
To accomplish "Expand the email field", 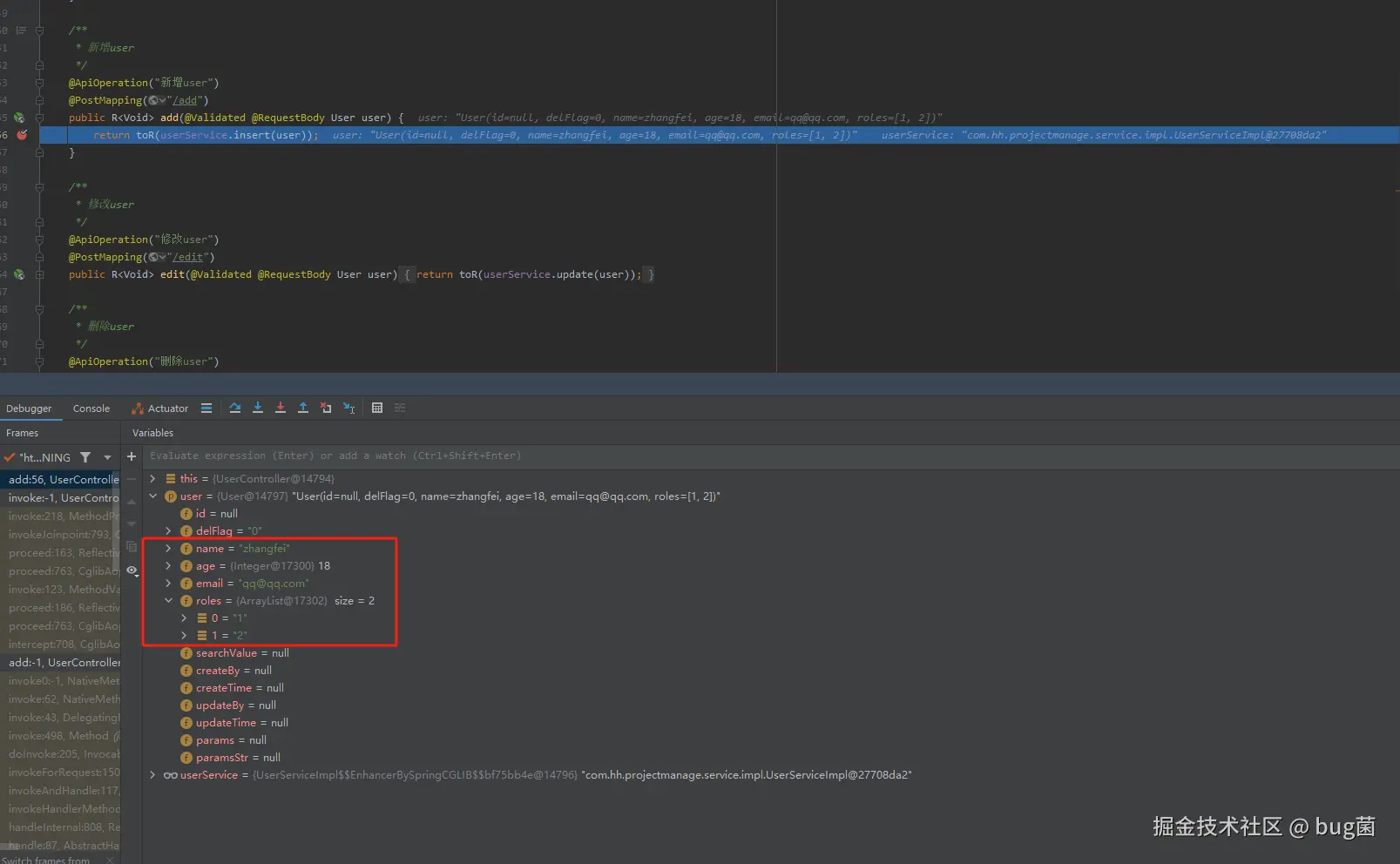I will [168, 584].
